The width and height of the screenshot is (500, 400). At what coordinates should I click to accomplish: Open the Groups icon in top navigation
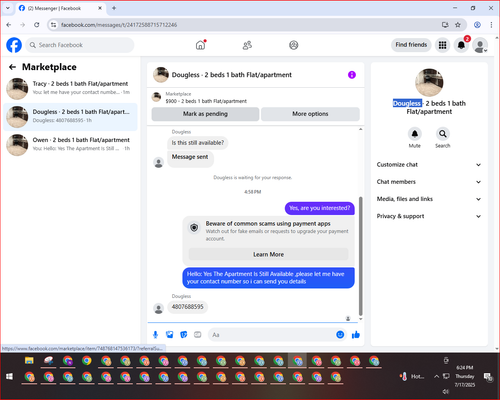point(294,45)
